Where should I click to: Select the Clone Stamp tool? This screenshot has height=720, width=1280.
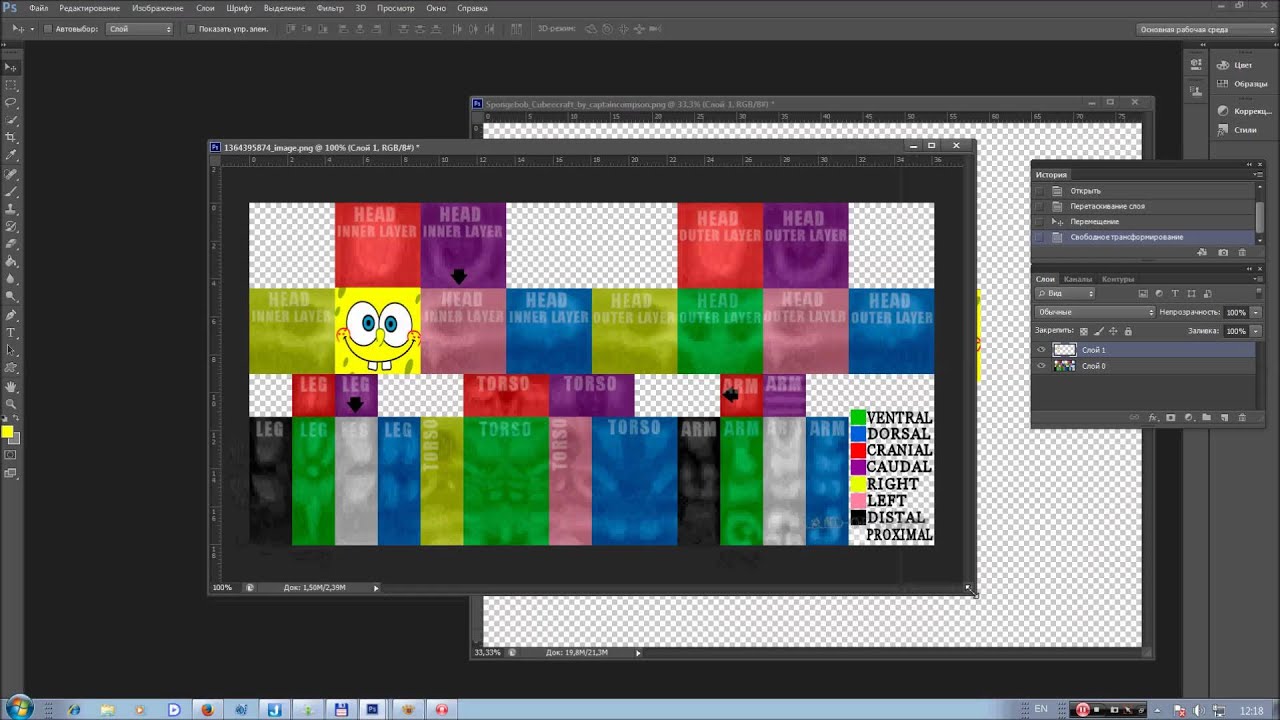coord(11,209)
